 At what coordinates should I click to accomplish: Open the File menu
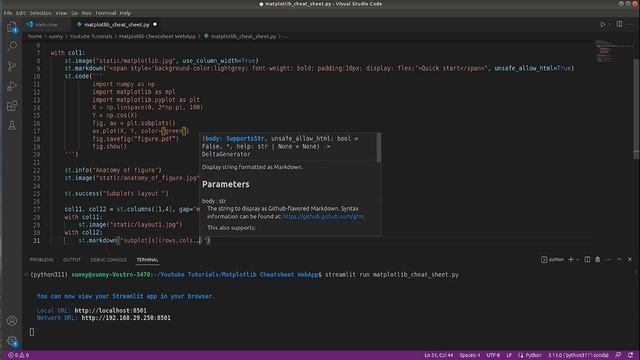pos(8,13)
